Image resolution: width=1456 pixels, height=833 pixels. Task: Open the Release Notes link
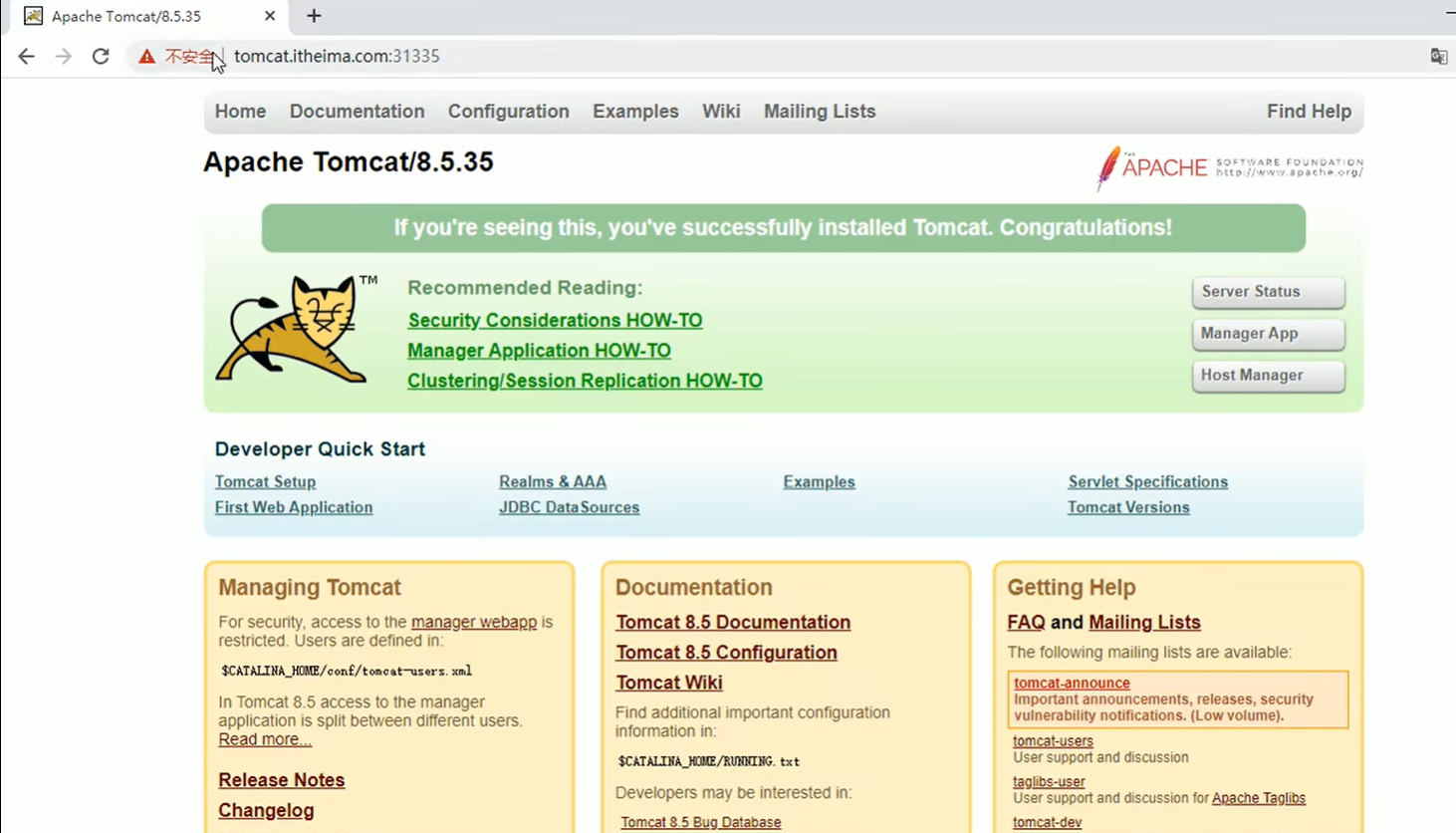[282, 780]
